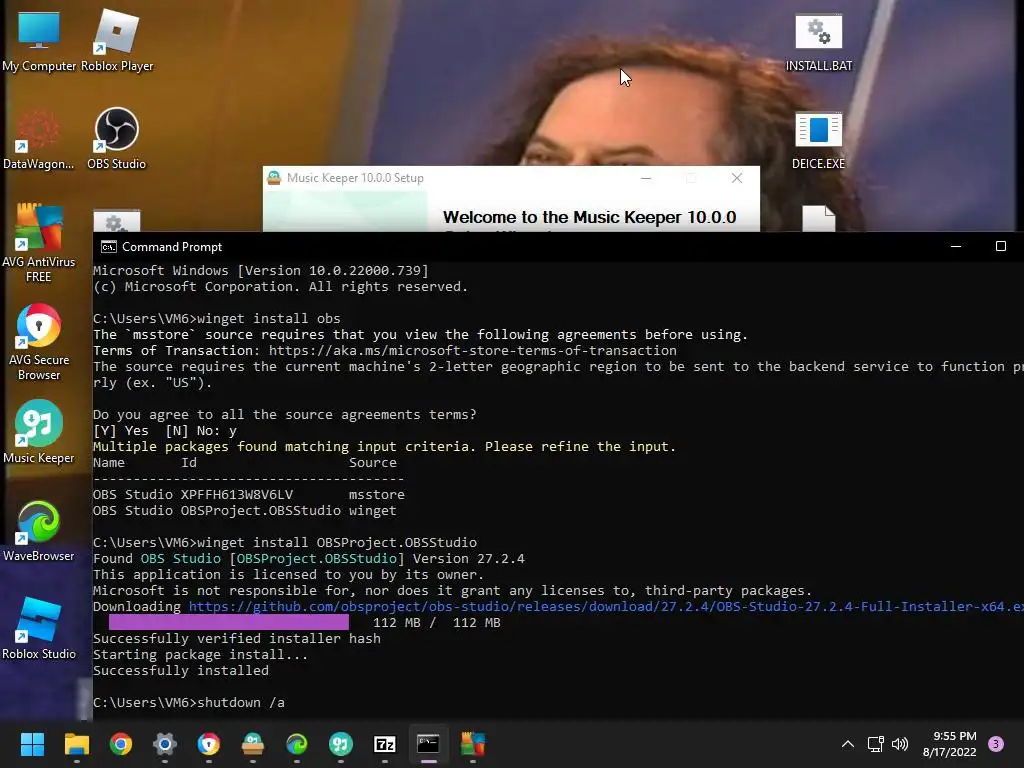
Task: Switch to Music Keeper Setup taskbar icon
Action: click(253, 744)
